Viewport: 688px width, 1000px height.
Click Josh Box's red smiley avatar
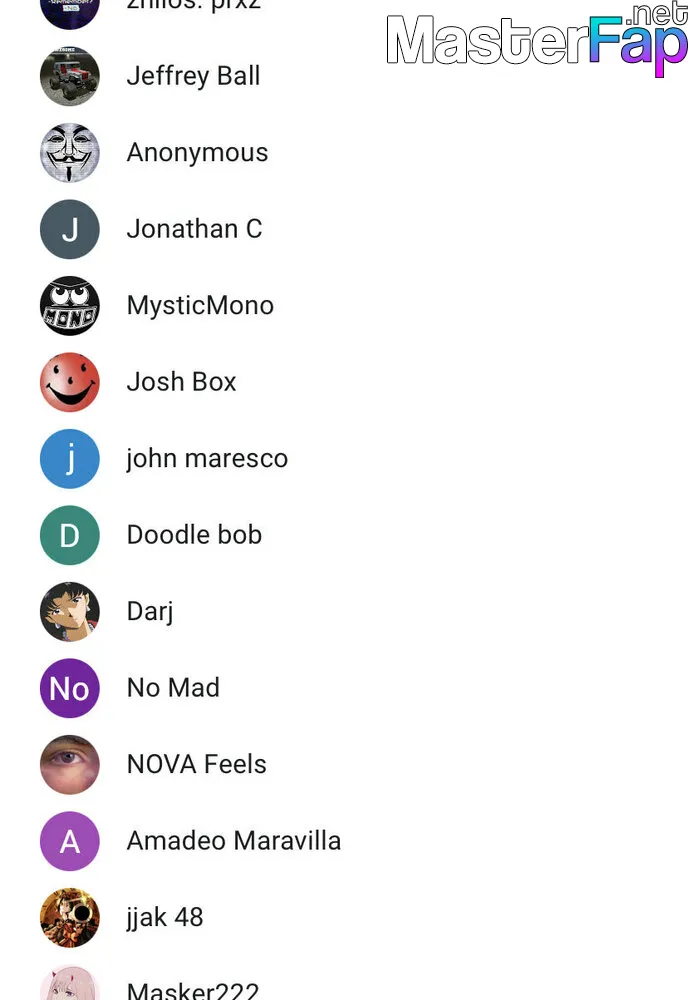70,382
